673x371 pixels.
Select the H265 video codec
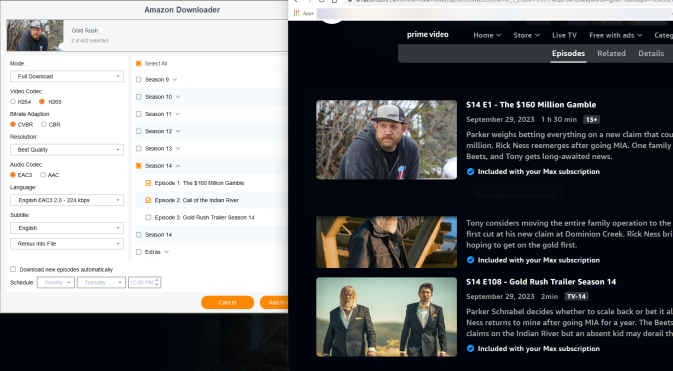pyautogui.click(x=42, y=102)
